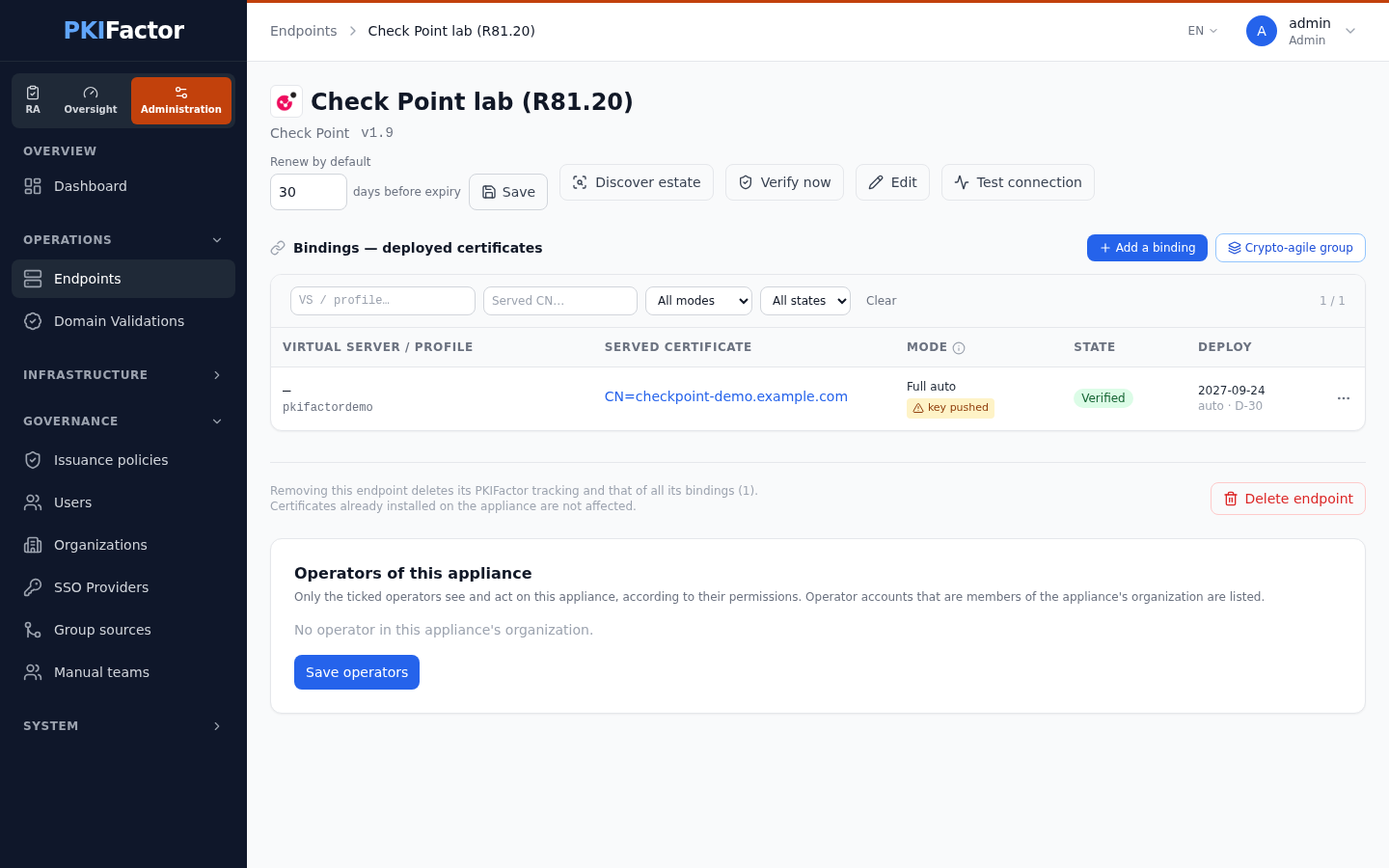1389x868 pixels.
Task: Open Domain Validations page
Action: (123, 321)
